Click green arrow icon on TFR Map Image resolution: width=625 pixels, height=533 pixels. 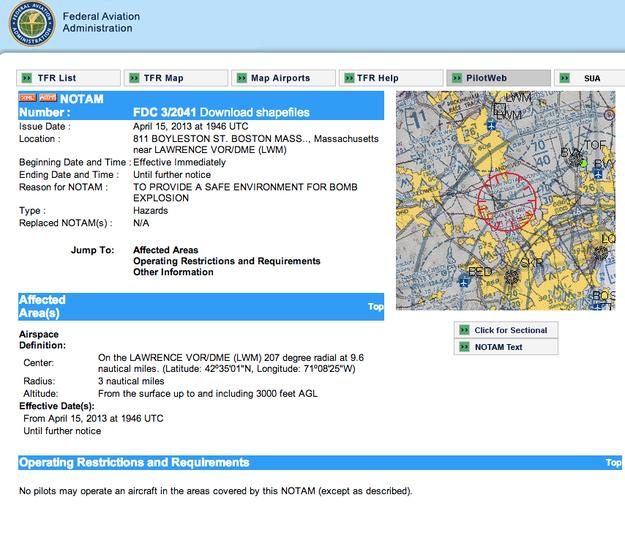point(135,78)
